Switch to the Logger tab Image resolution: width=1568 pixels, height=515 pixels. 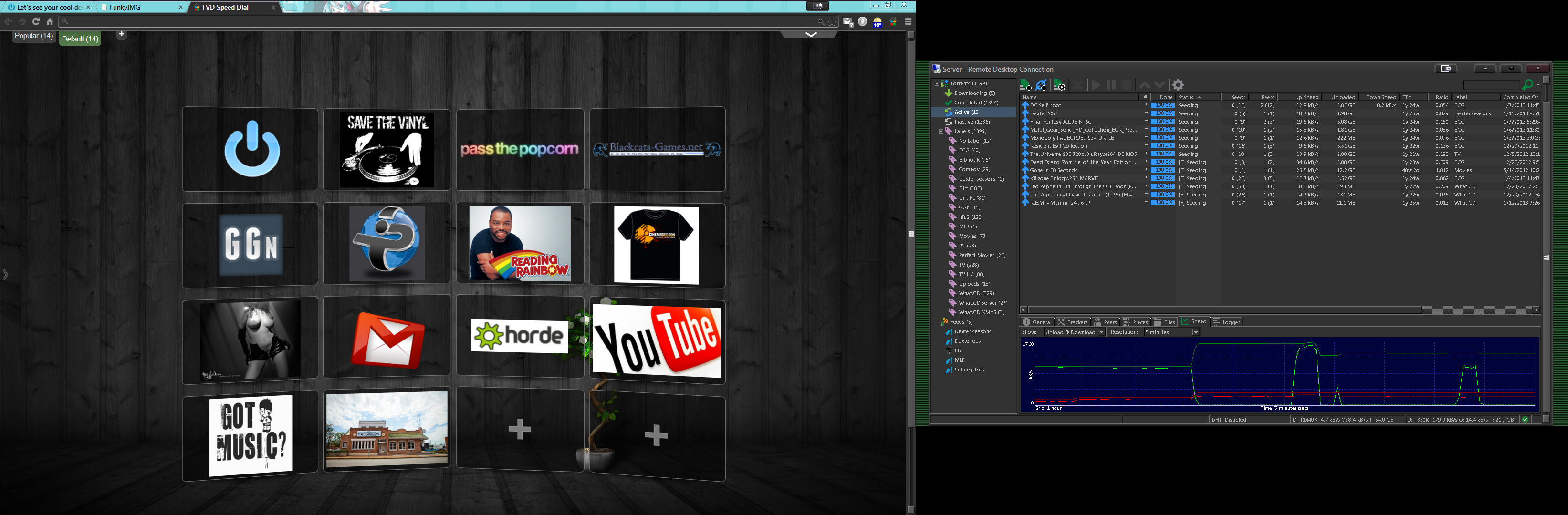coord(1226,322)
